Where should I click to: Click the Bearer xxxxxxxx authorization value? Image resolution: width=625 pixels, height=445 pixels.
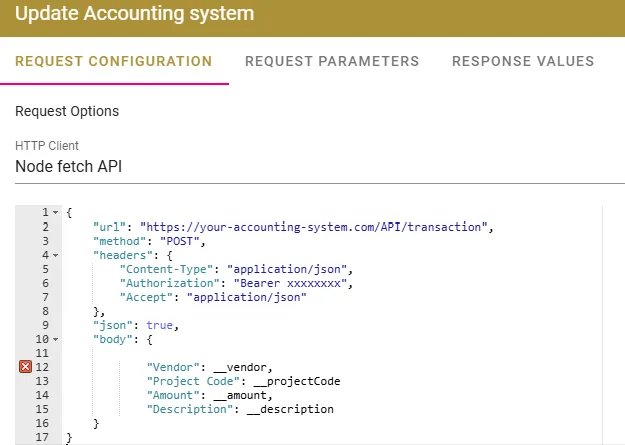290,283
